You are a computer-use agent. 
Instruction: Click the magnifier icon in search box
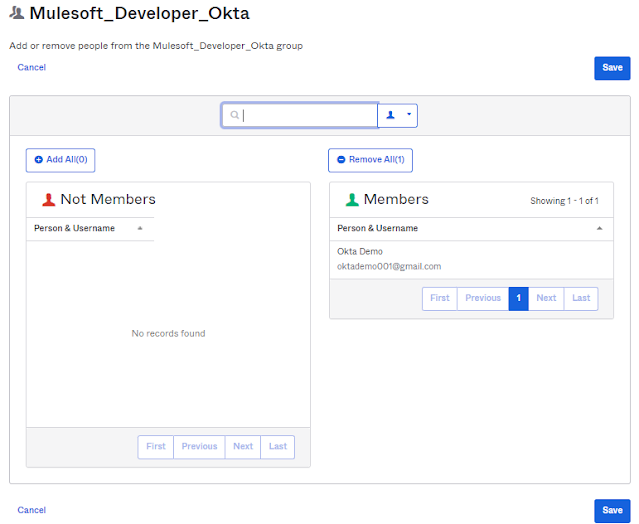coord(234,115)
